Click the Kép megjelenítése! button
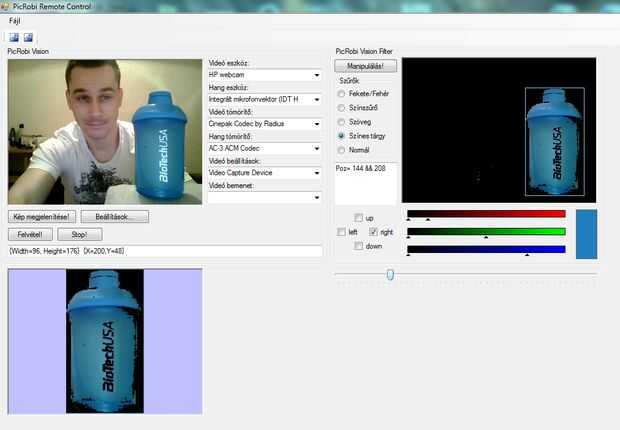The image size is (620, 430). click(42, 217)
